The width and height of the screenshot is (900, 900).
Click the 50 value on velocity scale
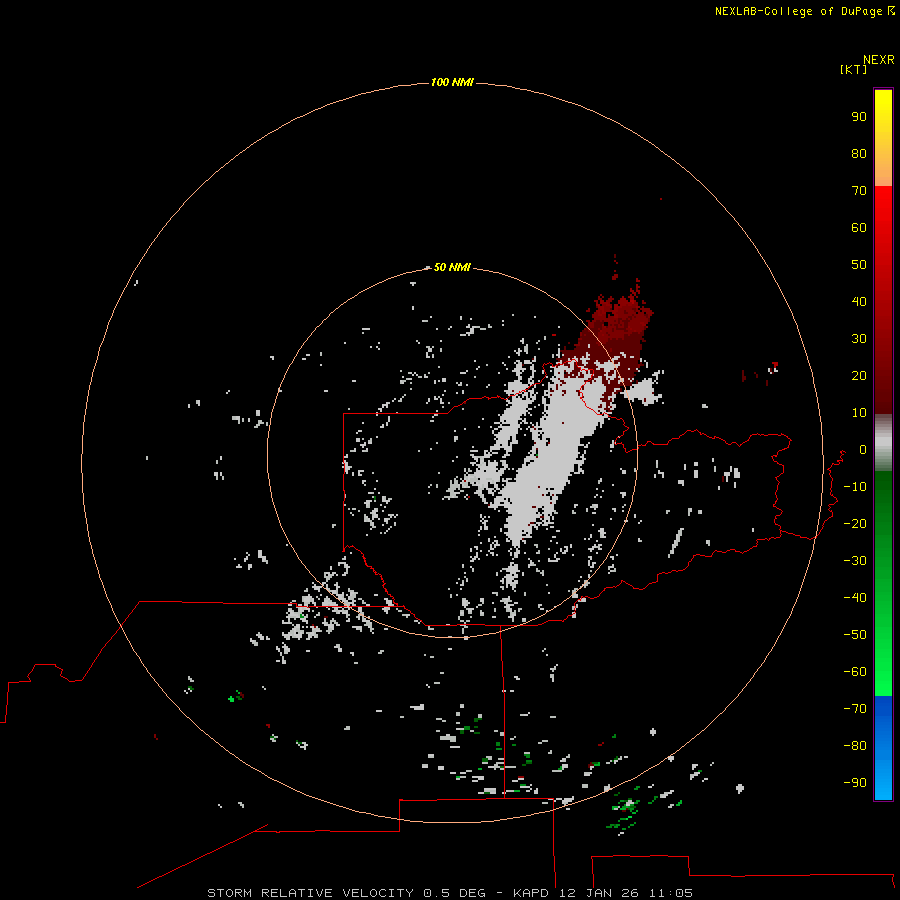[859, 265]
